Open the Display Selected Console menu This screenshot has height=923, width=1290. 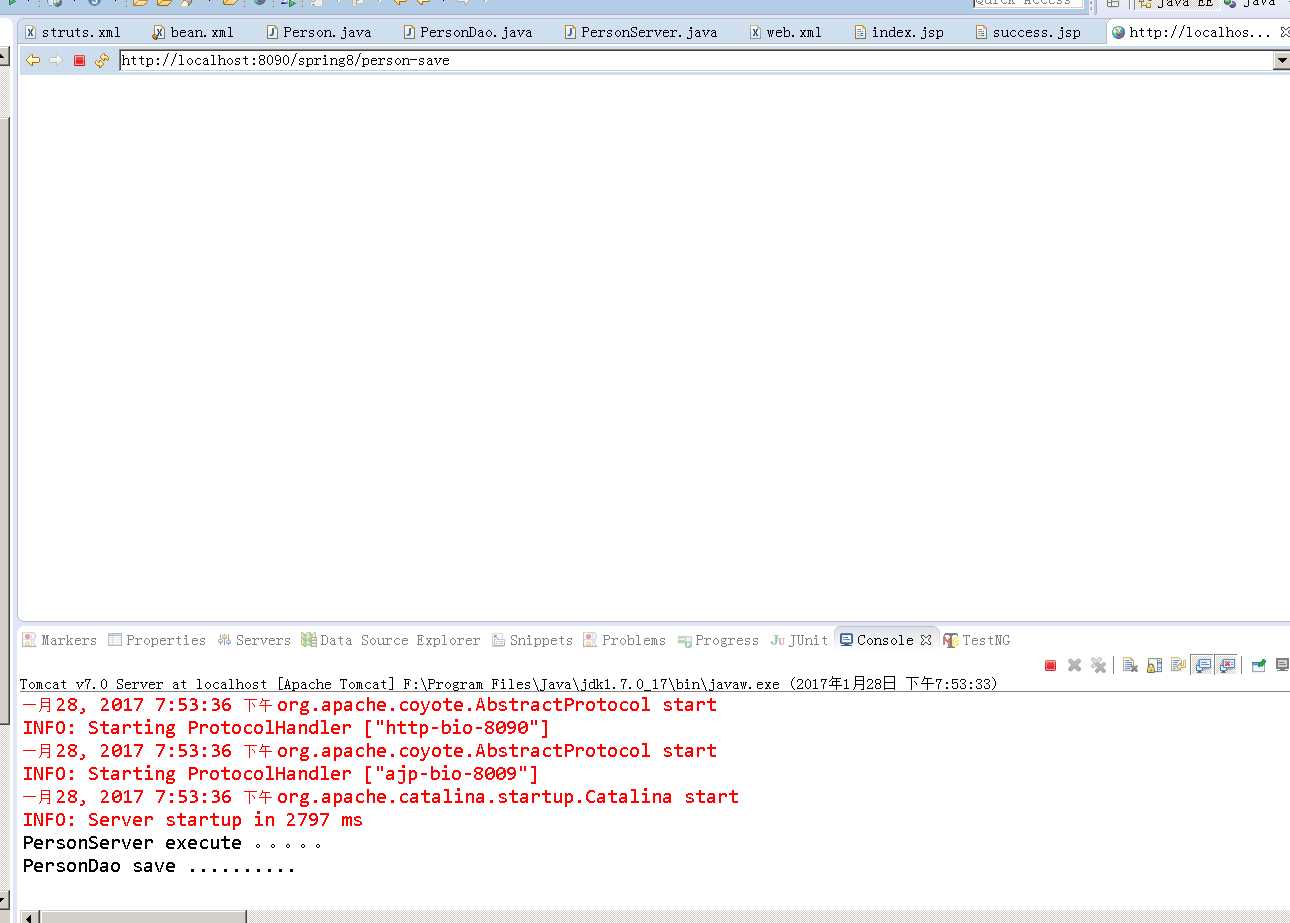tap(1282, 665)
